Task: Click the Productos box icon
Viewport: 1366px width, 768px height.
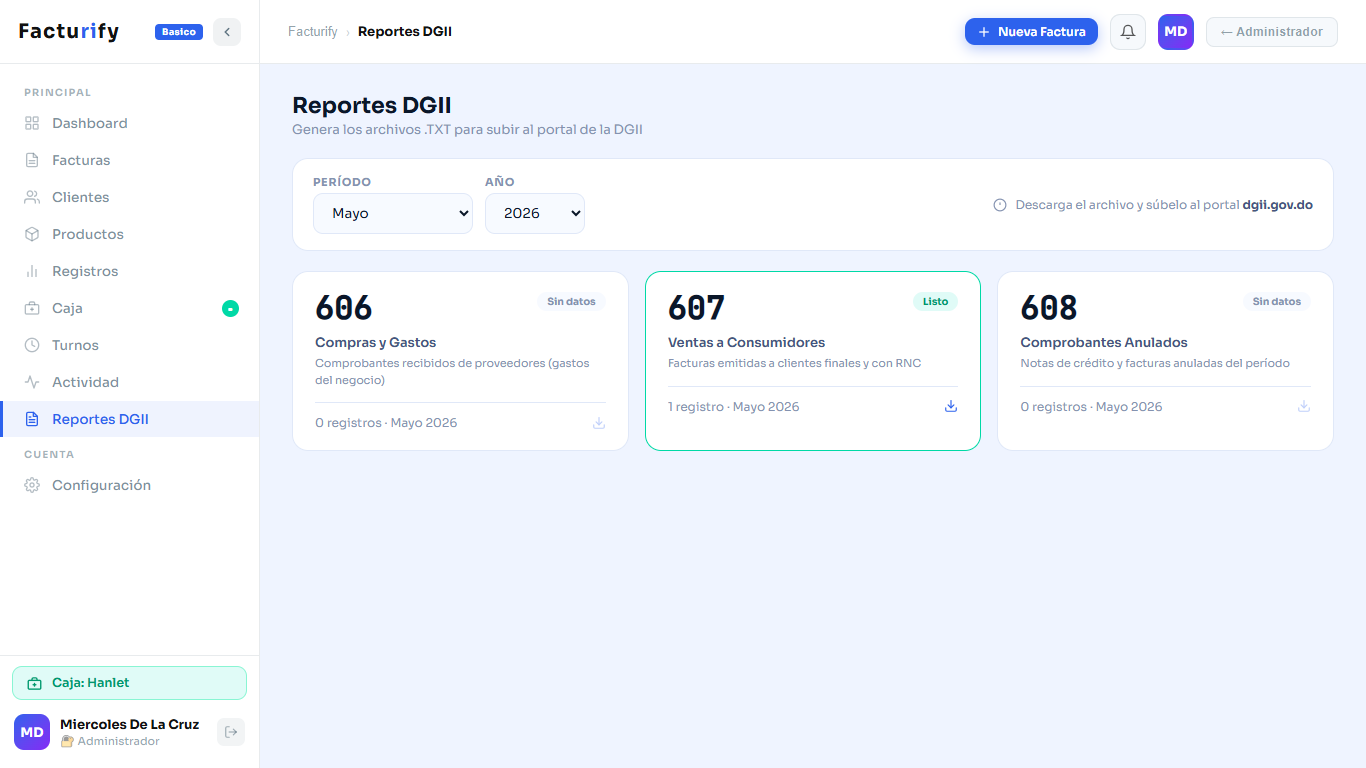Action: pyautogui.click(x=32, y=234)
